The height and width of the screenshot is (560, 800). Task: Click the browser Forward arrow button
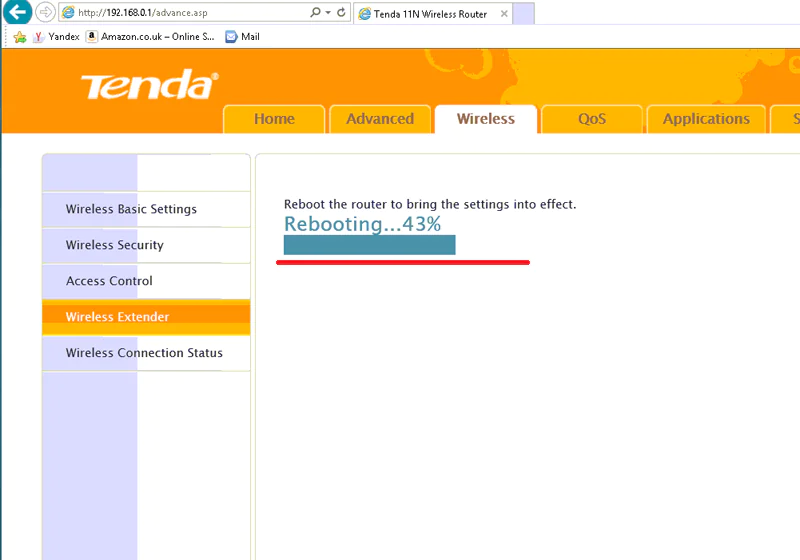[45, 12]
